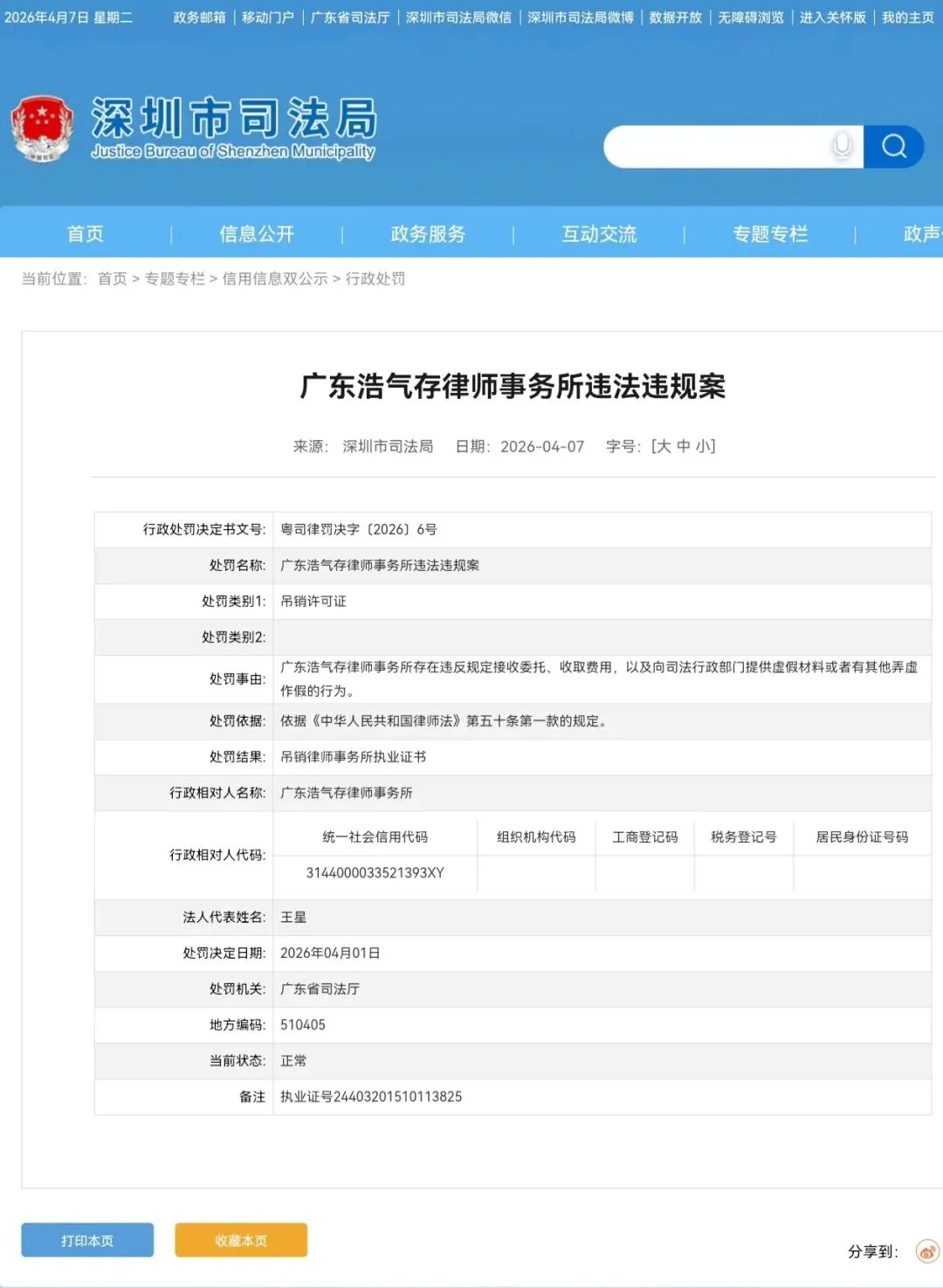Open 政务服务 navigation tab
This screenshot has width=943, height=1288.
coord(428,233)
